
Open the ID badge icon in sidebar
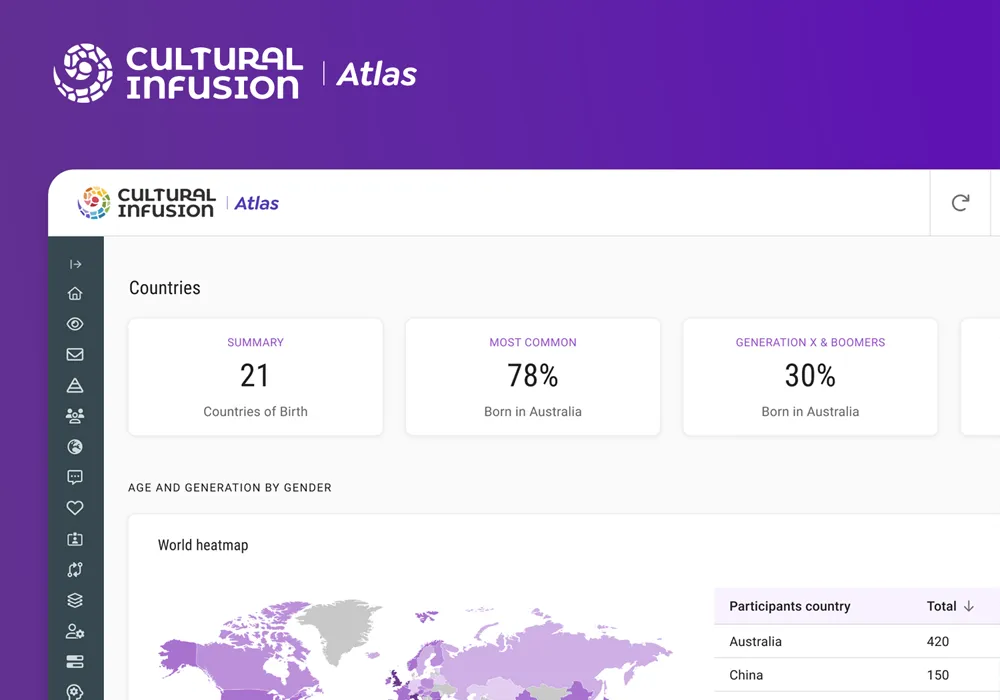pos(75,539)
